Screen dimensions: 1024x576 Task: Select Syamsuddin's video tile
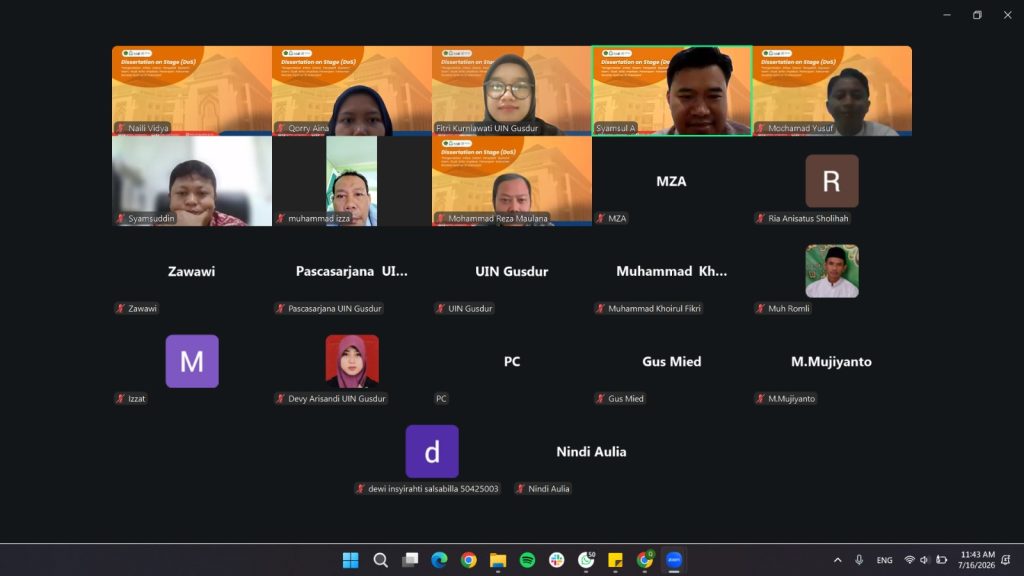click(x=192, y=181)
